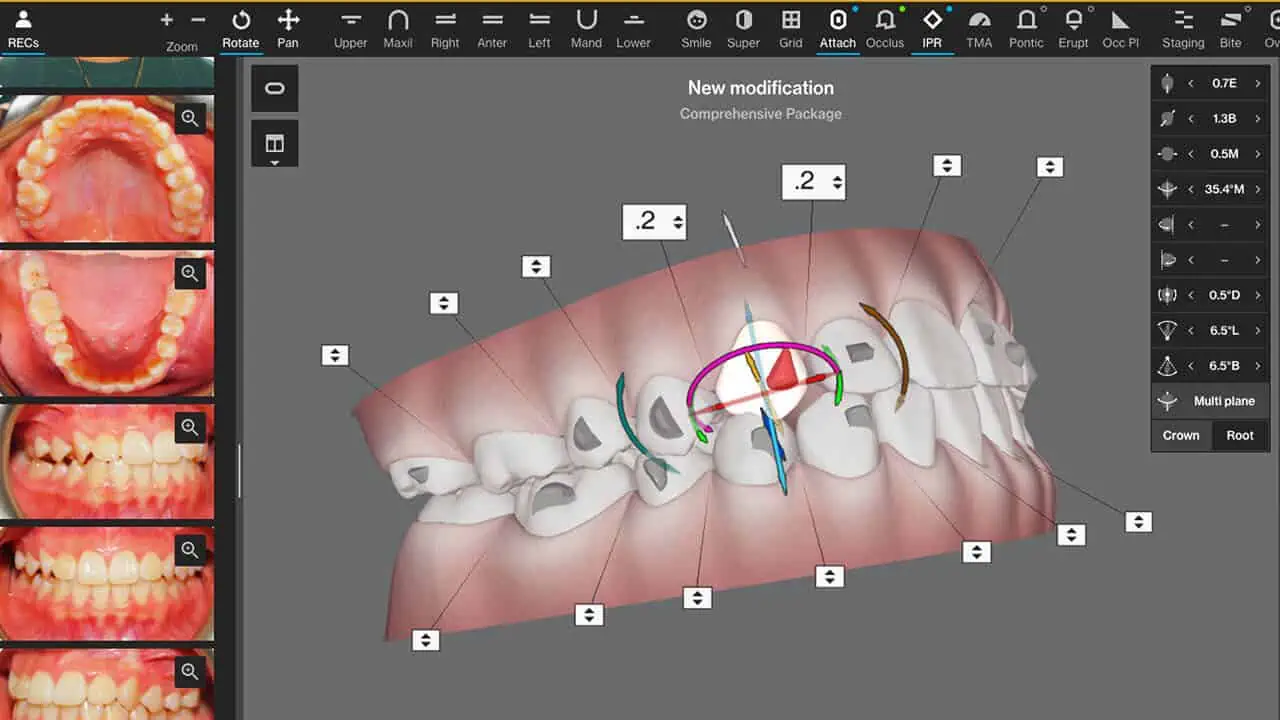Select the Pontic tool

[1026, 25]
